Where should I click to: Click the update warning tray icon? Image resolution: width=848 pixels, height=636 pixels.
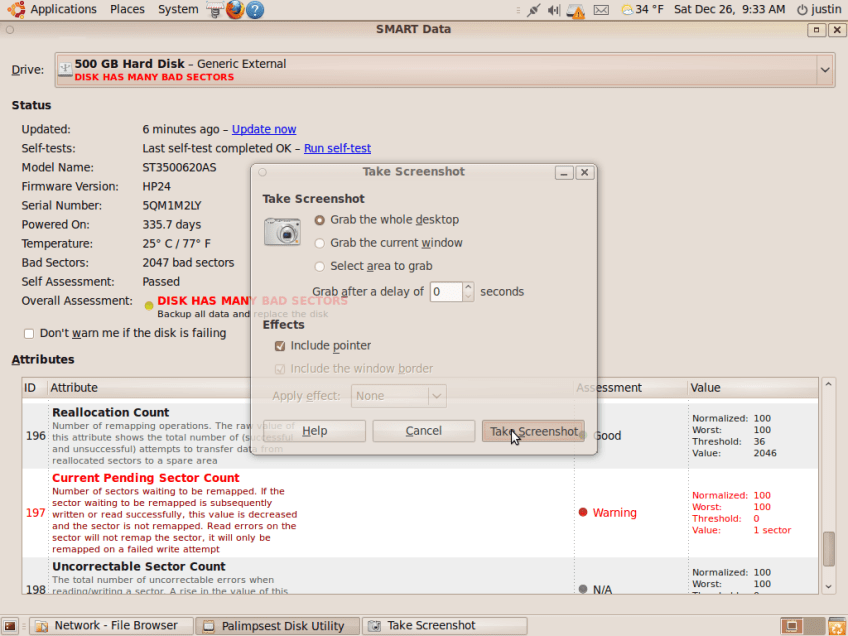(577, 10)
